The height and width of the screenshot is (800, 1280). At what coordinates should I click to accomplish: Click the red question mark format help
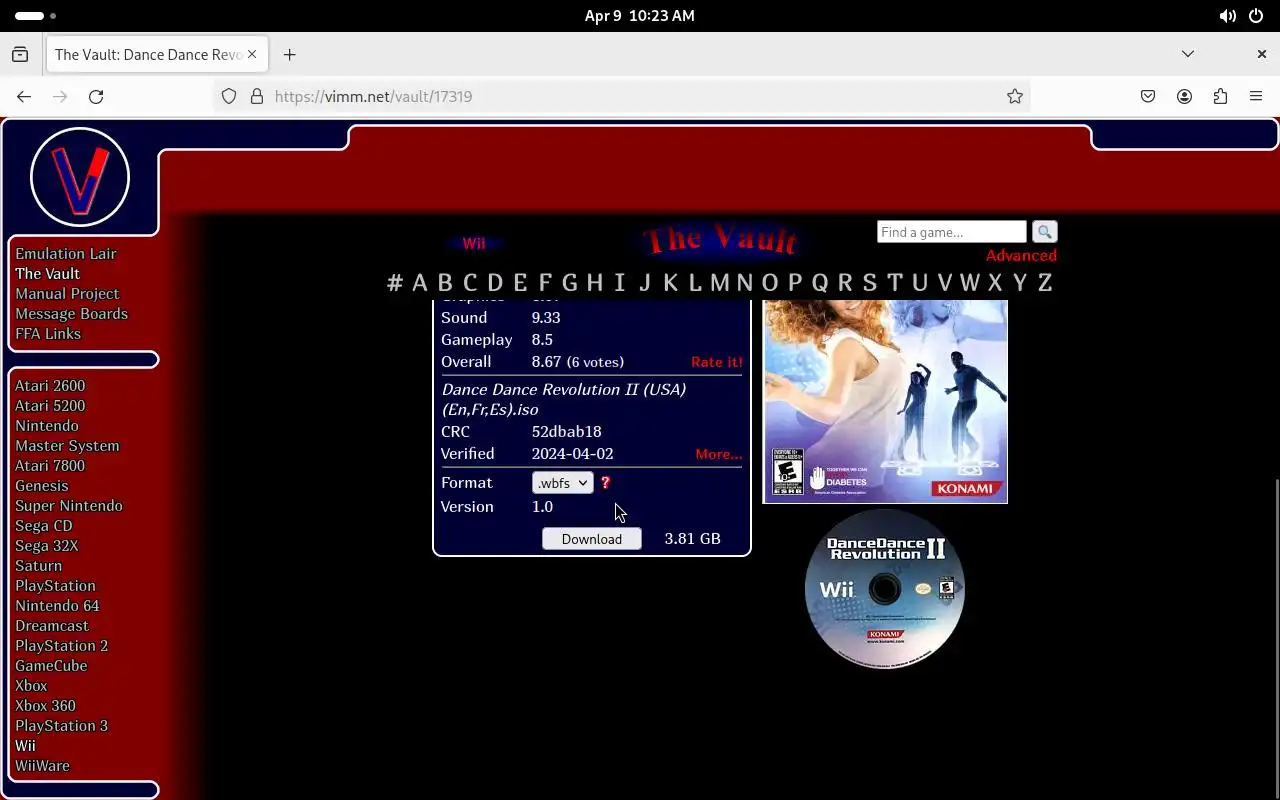coord(605,482)
